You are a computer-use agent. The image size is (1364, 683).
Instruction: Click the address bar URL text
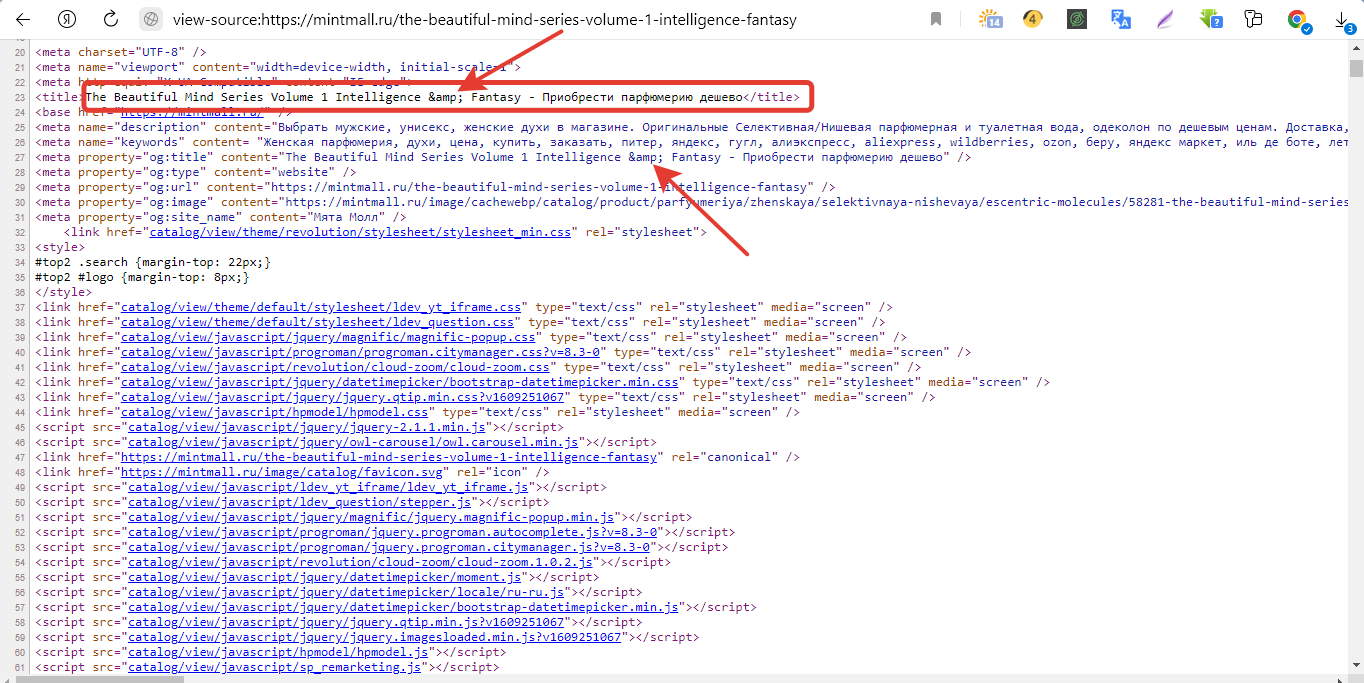(485, 19)
